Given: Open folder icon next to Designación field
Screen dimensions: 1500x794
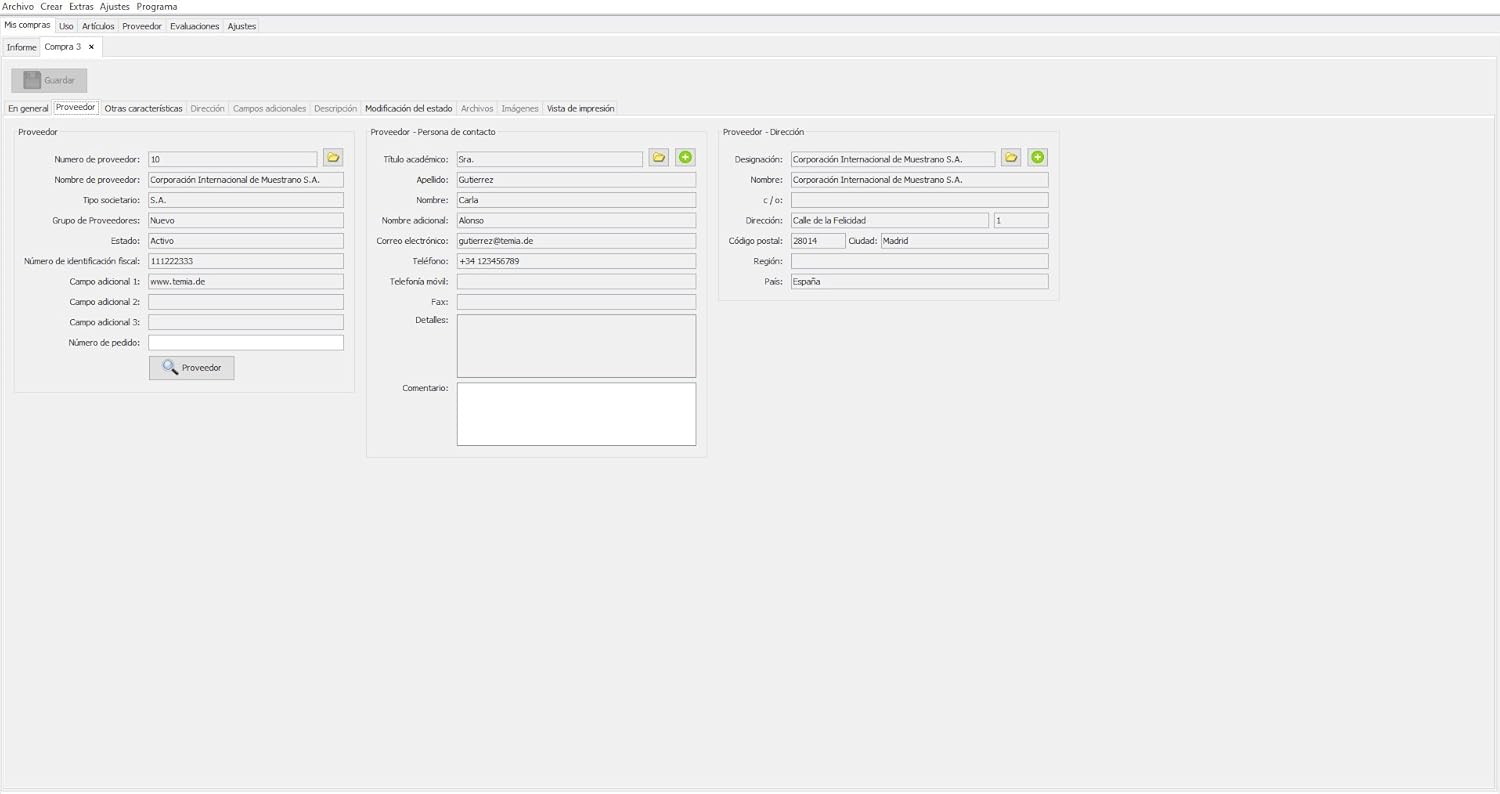Looking at the screenshot, I should [x=1011, y=158].
